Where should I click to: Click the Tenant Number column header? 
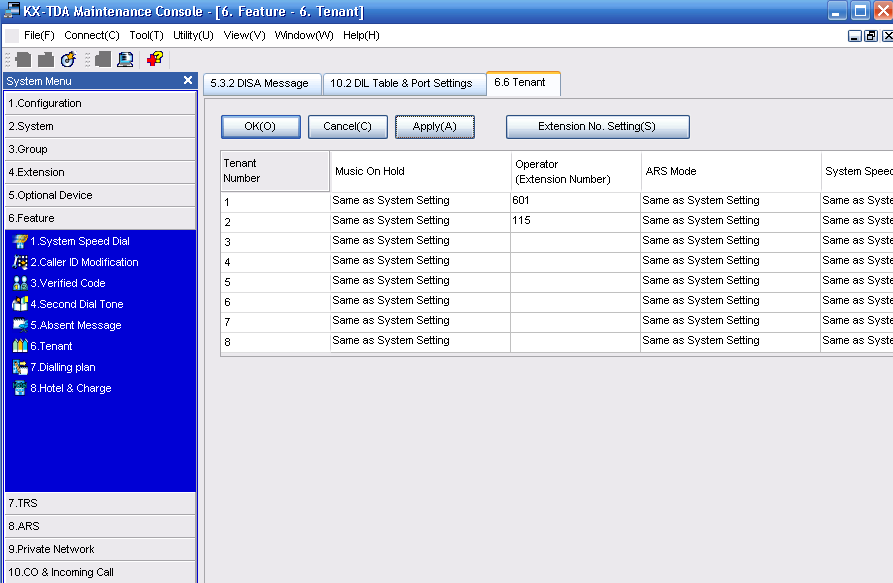275,171
